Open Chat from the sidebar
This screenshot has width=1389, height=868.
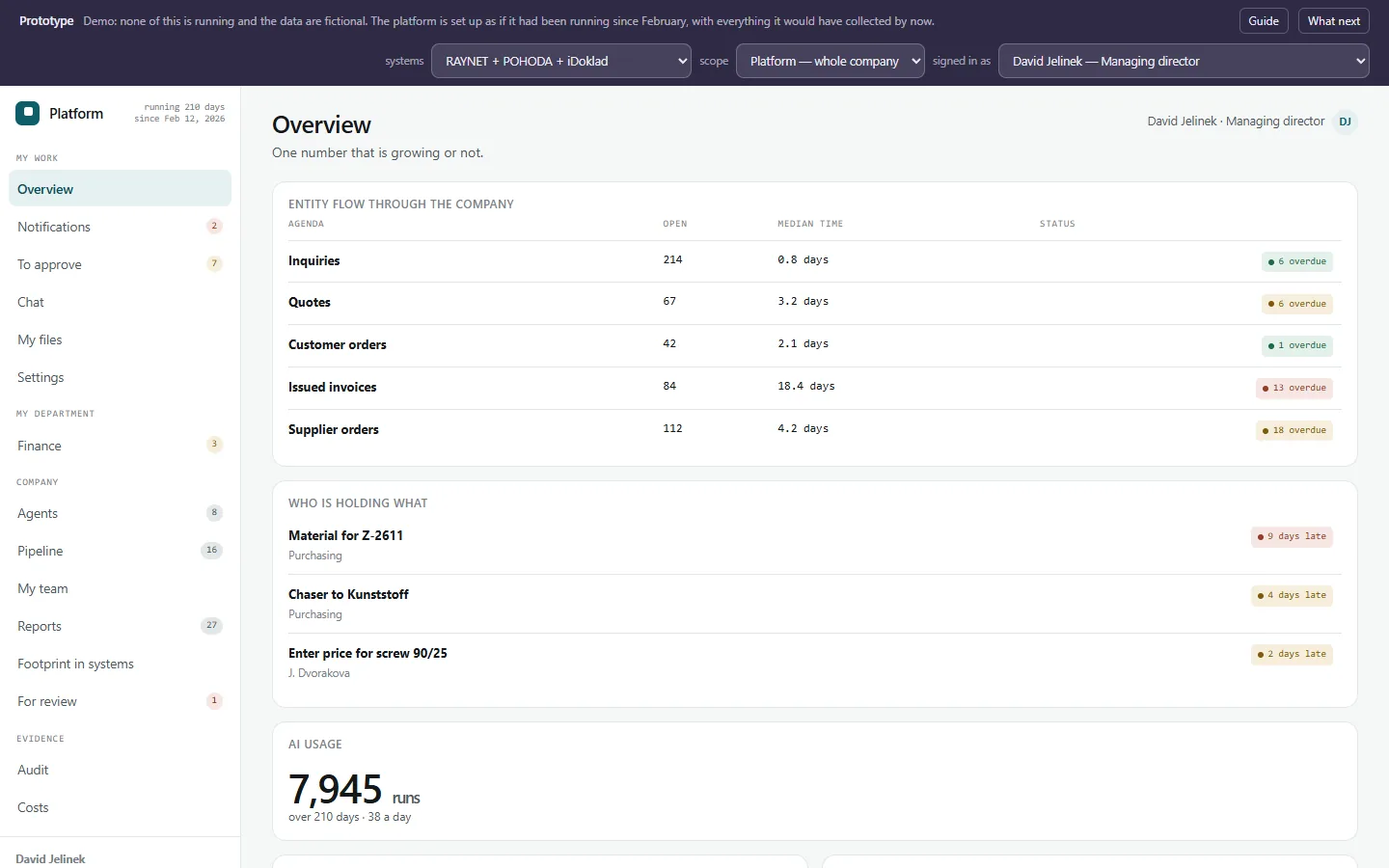120,302
